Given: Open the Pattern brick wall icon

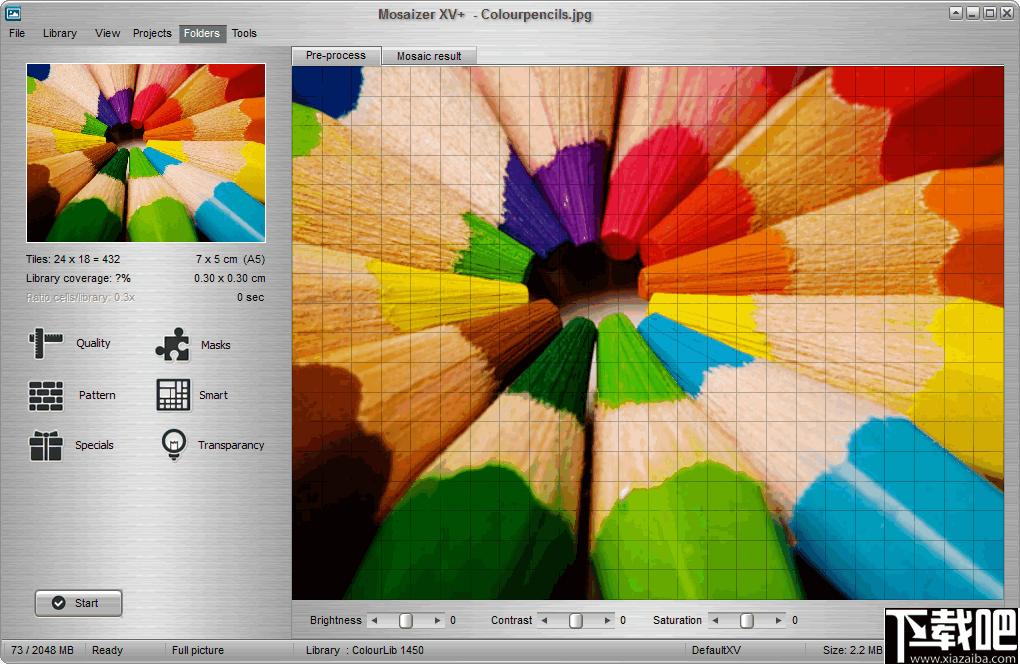Looking at the screenshot, I should 46,395.
